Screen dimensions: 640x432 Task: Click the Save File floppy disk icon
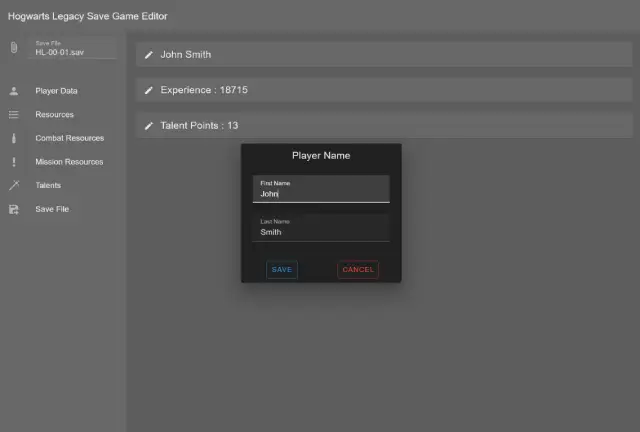14,209
